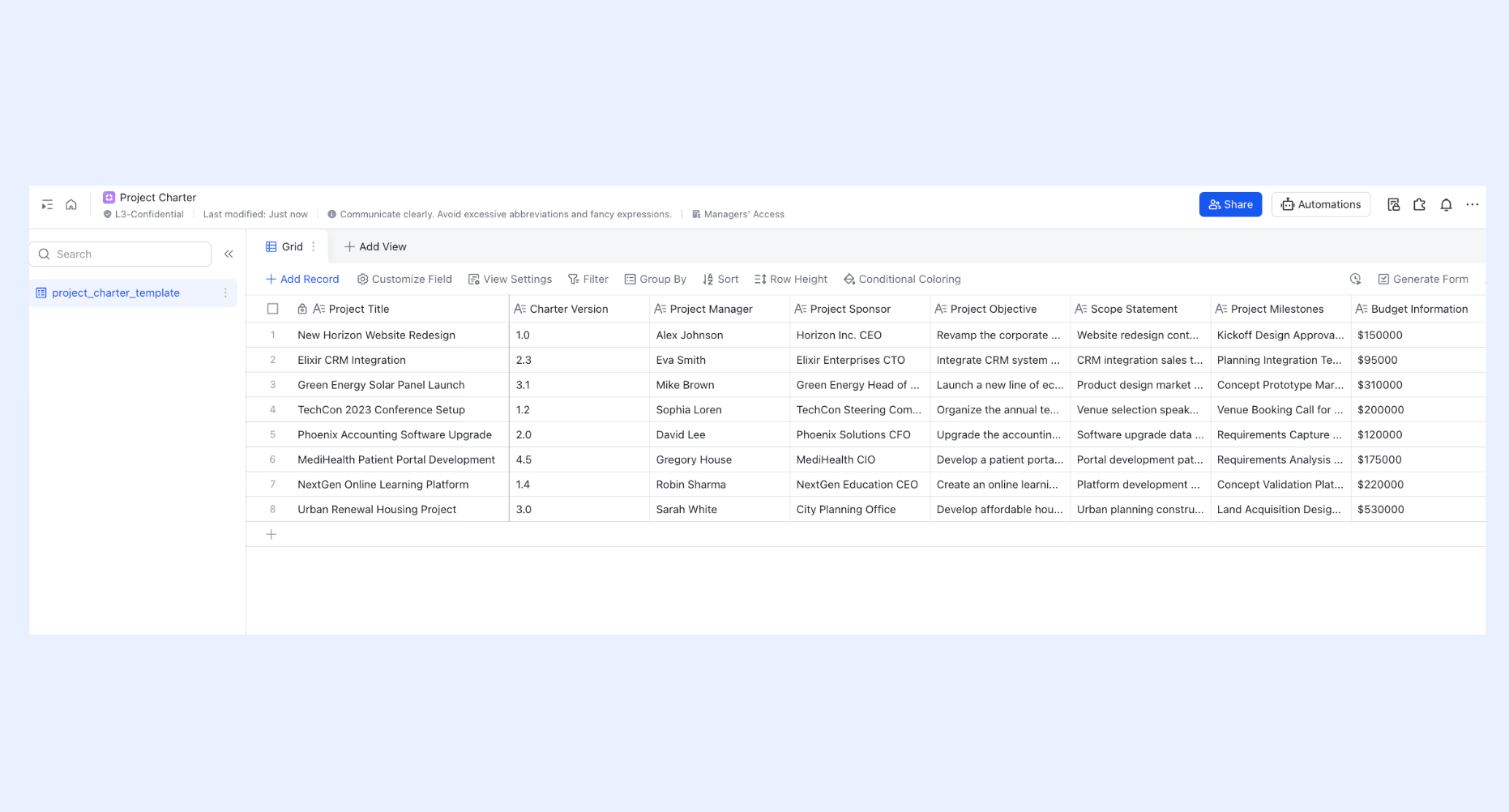Open the extensions puzzle icon
The width and height of the screenshot is (1509, 812).
pos(1419,205)
